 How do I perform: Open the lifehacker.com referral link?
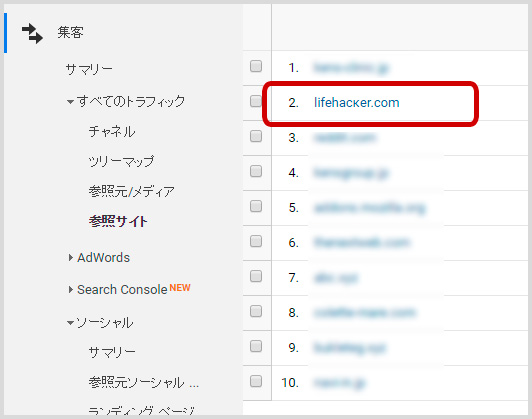tap(357, 102)
